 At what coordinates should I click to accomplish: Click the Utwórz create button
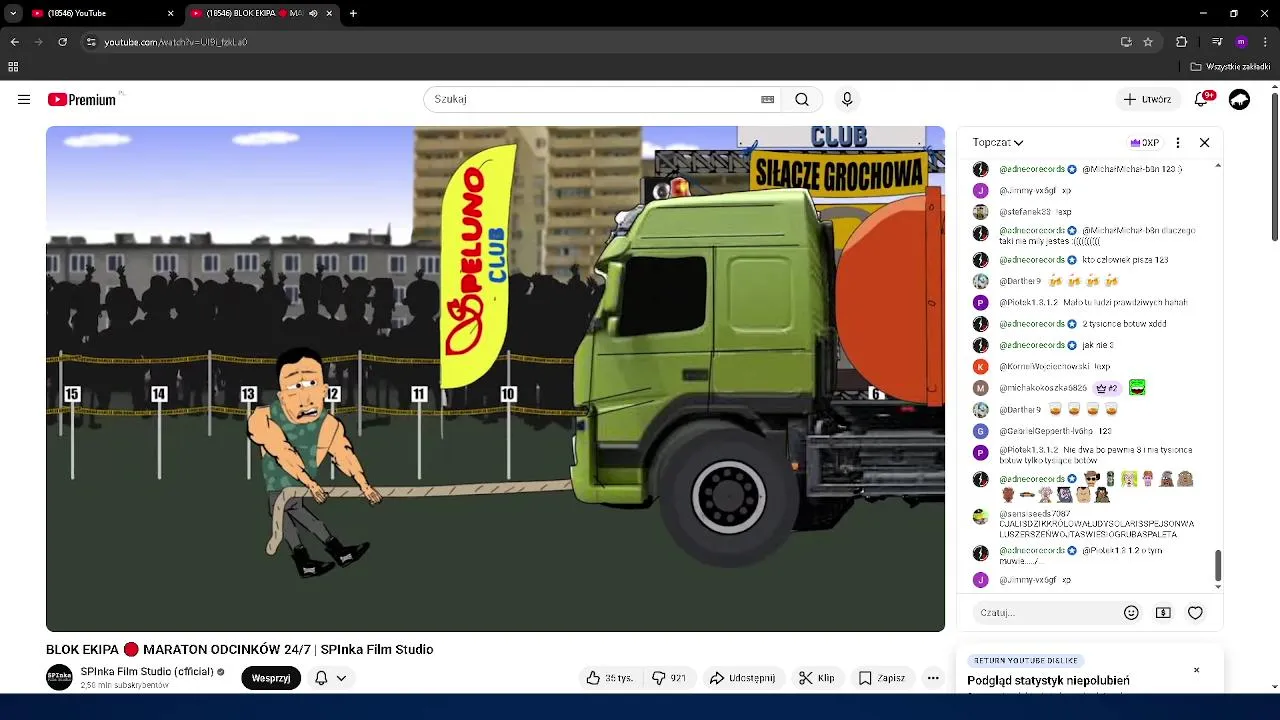tap(1146, 99)
